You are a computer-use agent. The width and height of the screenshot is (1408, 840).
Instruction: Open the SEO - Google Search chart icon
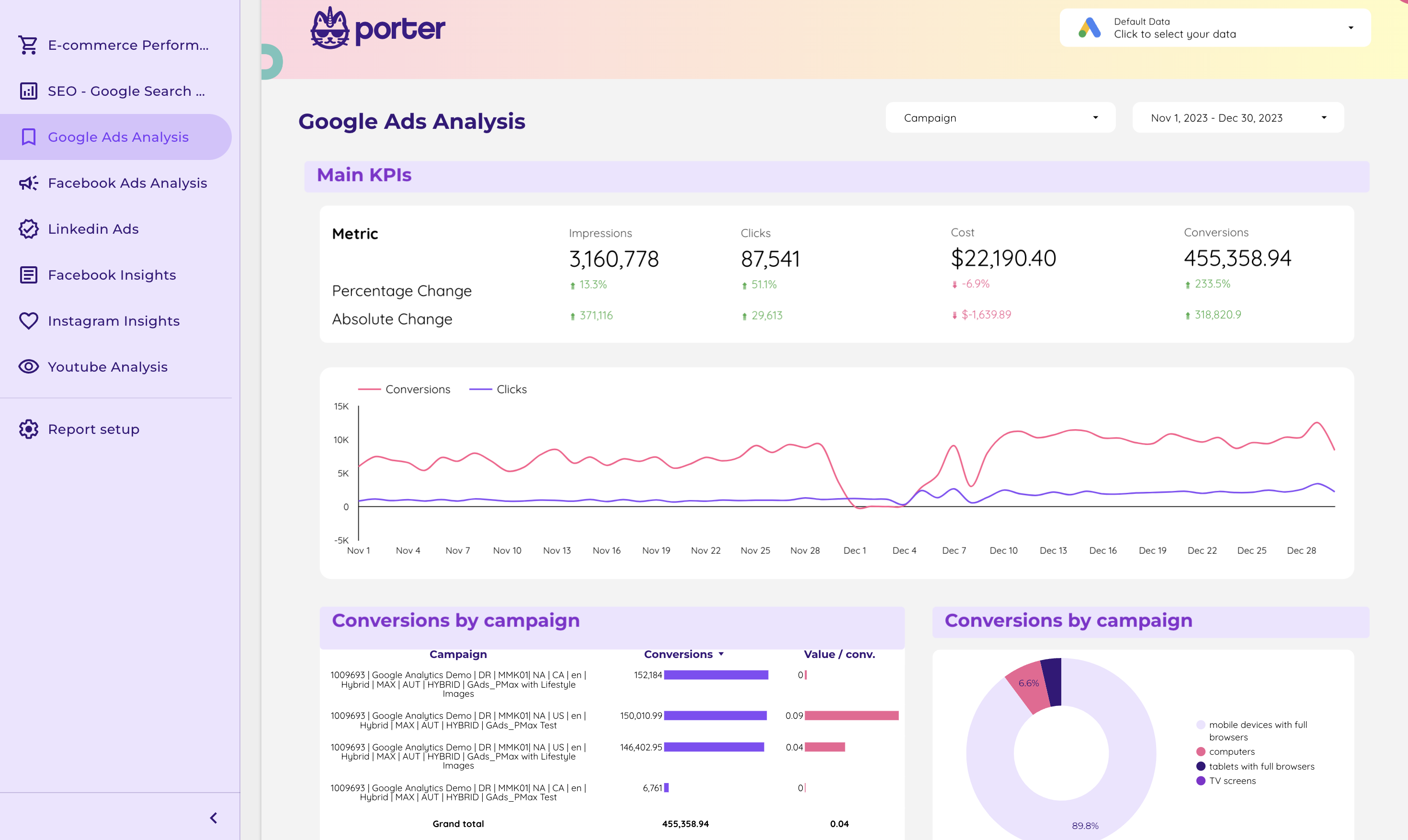(29, 91)
